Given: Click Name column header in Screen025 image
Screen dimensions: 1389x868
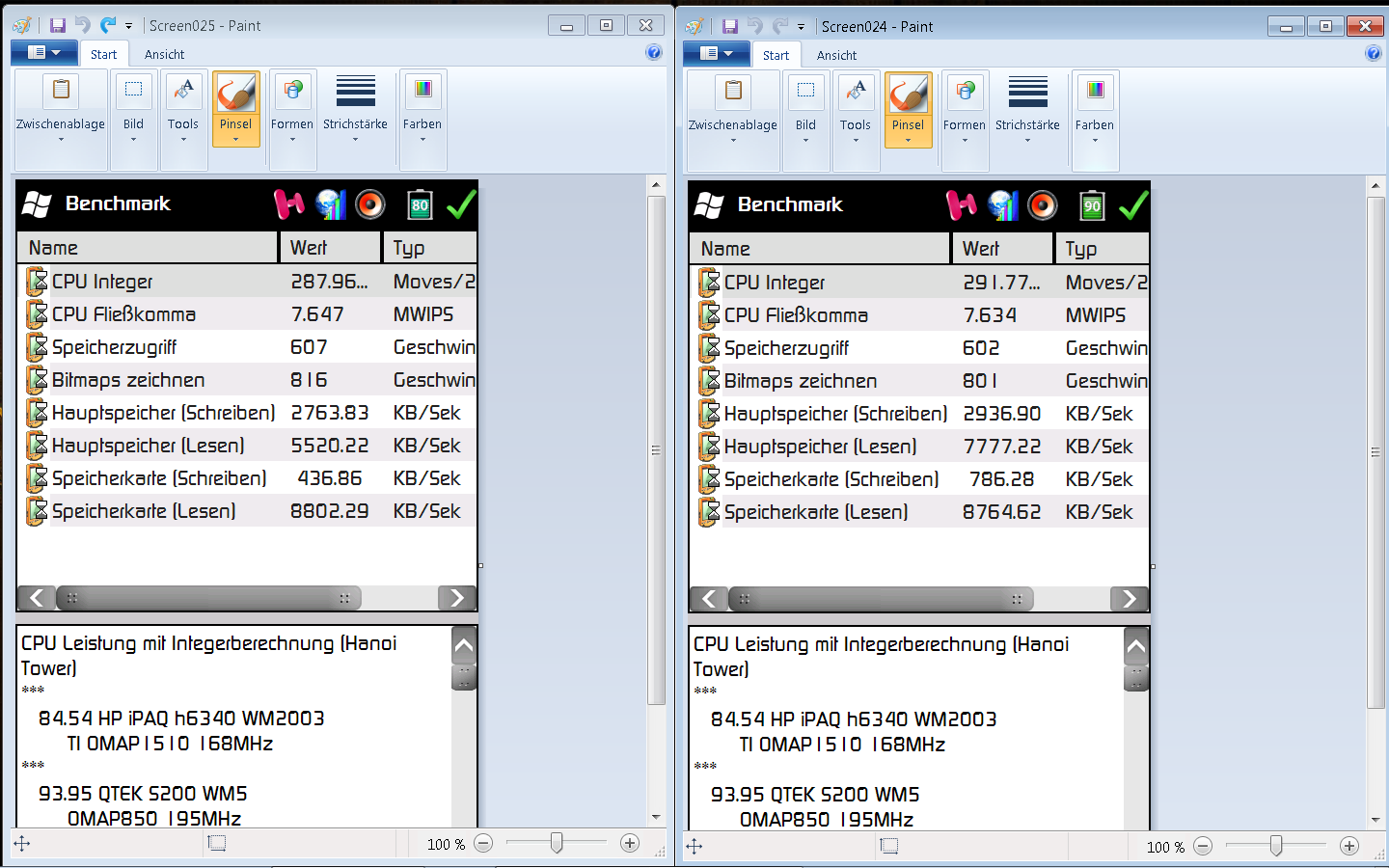Looking at the screenshot, I should coord(148,248).
